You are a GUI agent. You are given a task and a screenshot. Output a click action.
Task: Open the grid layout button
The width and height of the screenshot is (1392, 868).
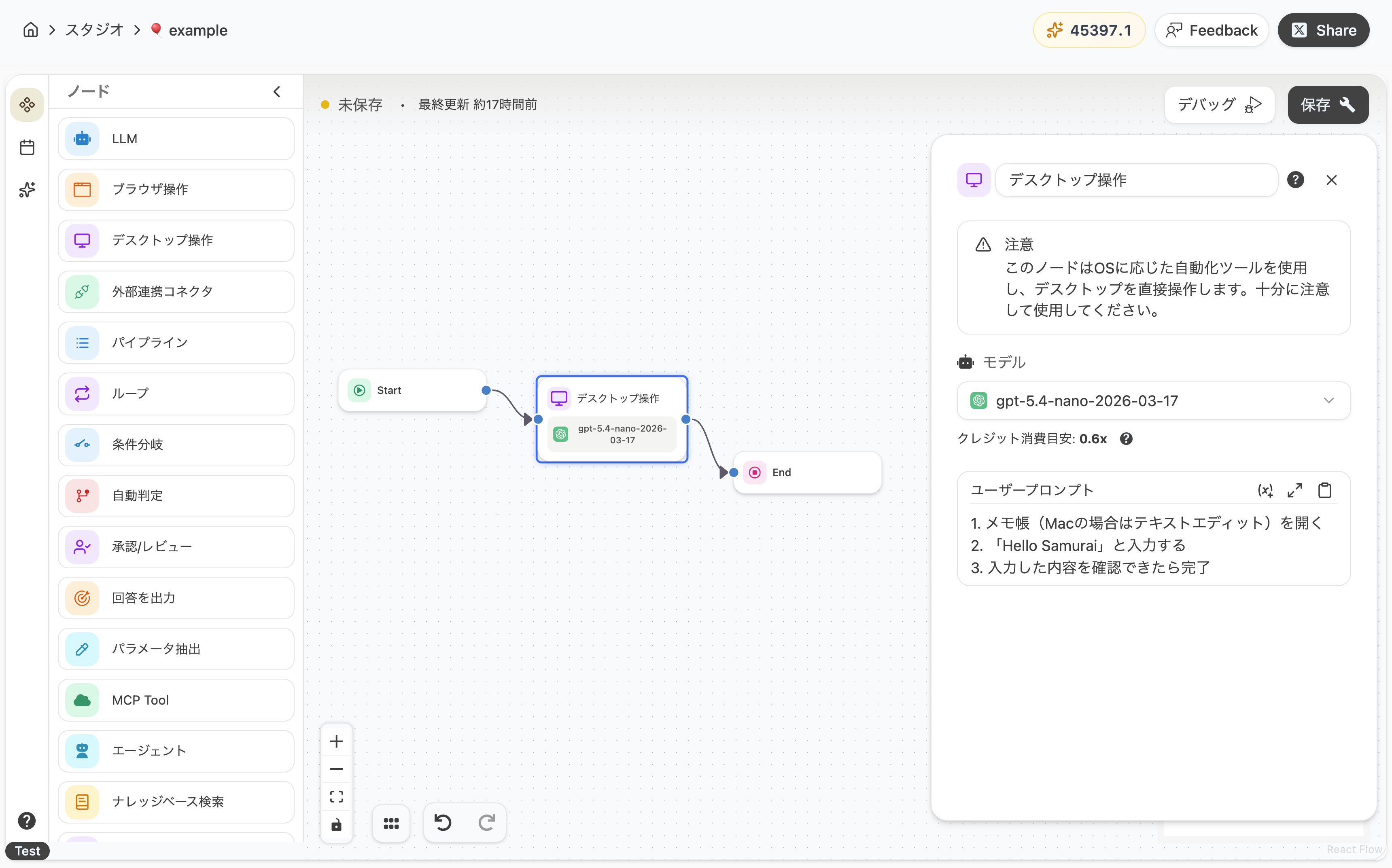coord(391,823)
